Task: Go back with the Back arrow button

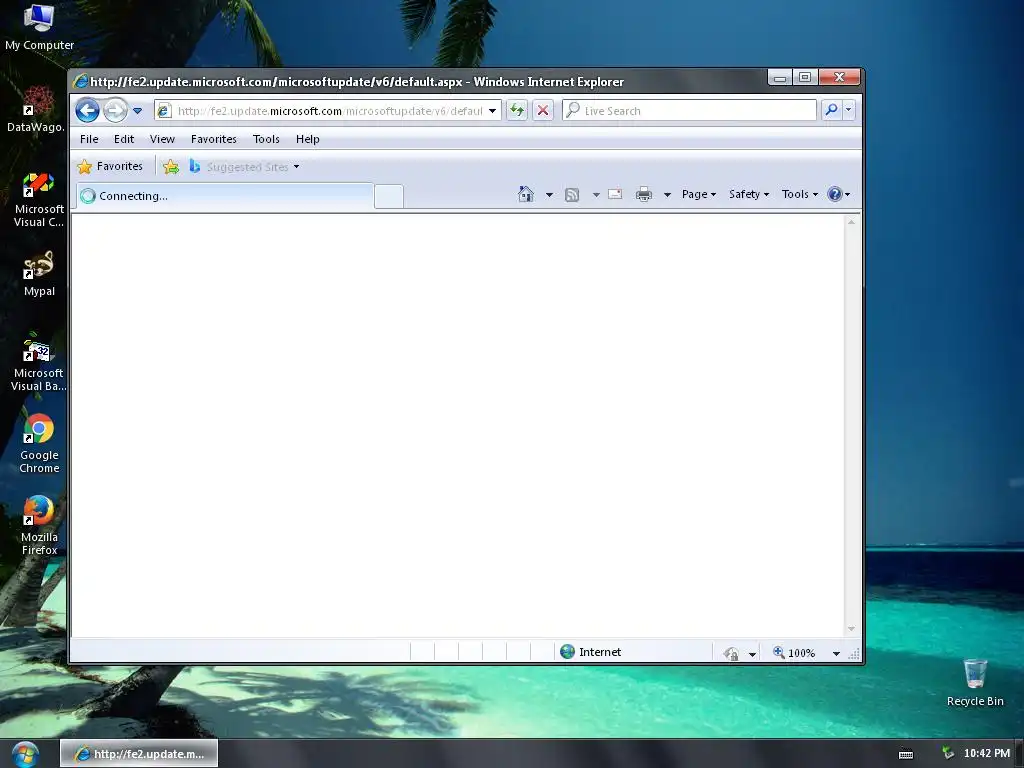Action: 88,110
